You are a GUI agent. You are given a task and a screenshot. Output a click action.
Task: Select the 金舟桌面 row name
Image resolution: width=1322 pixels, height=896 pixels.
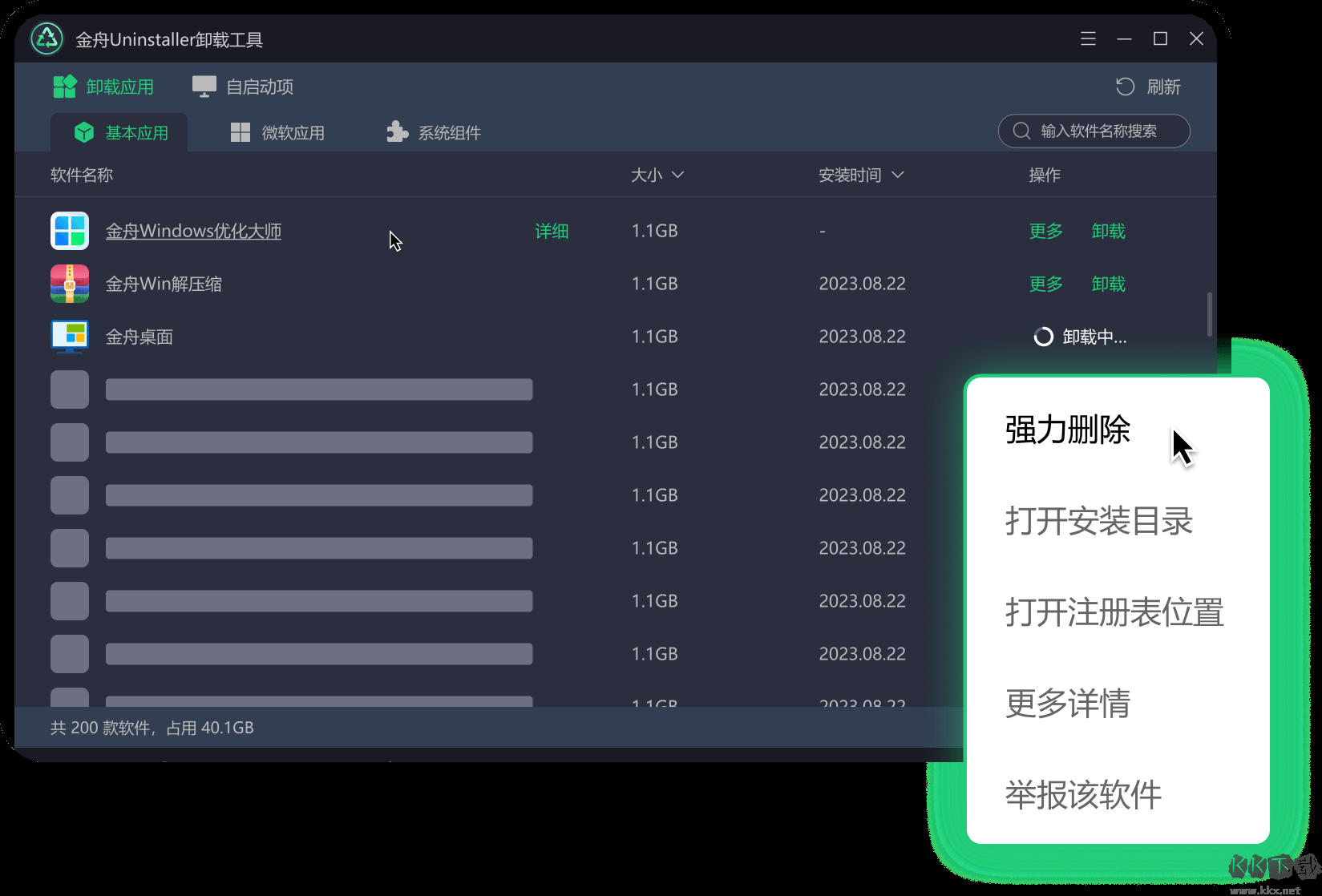pos(139,337)
